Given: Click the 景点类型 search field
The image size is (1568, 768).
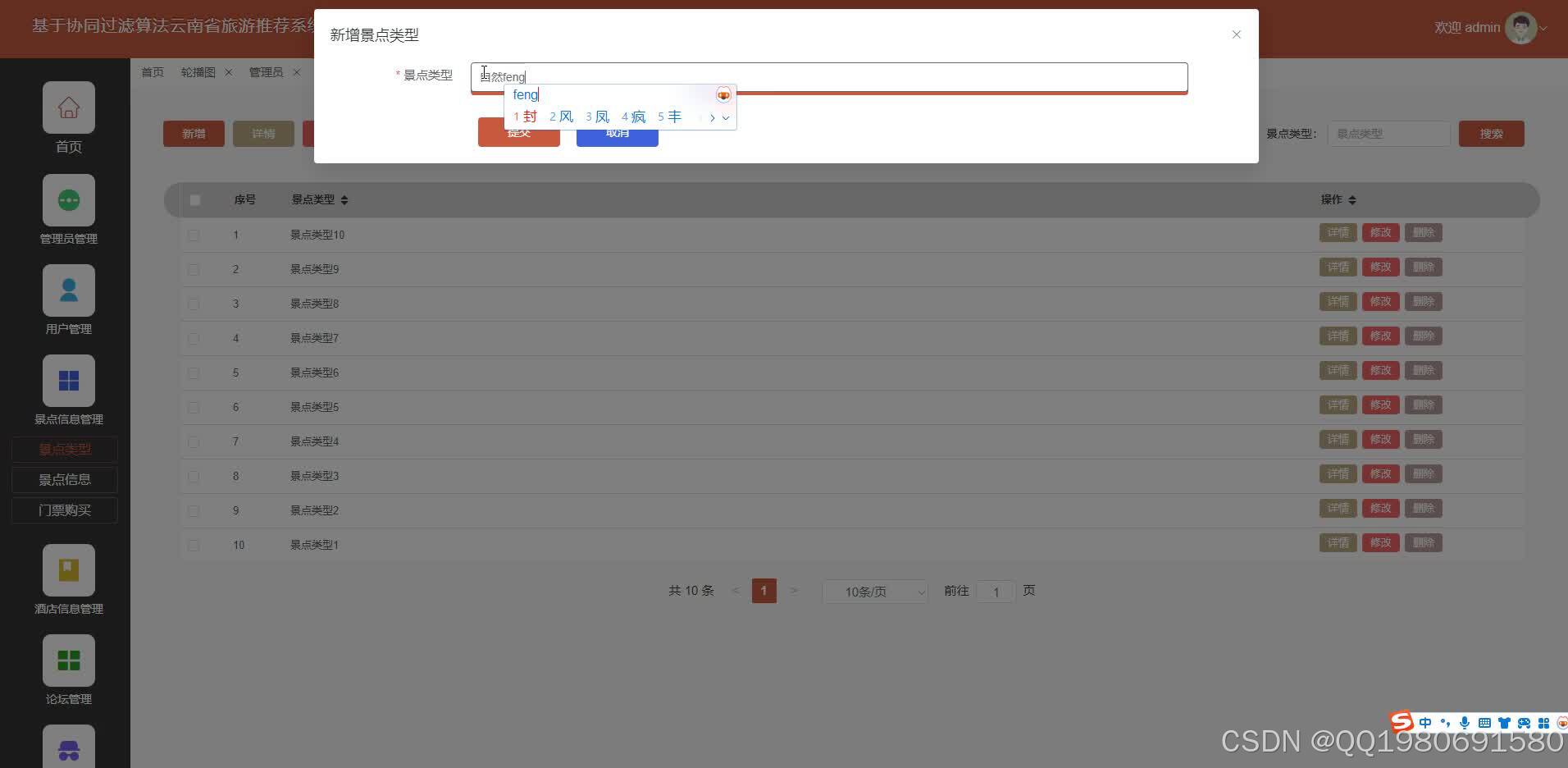Looking at the screenshot, I should click(1388, 134).
